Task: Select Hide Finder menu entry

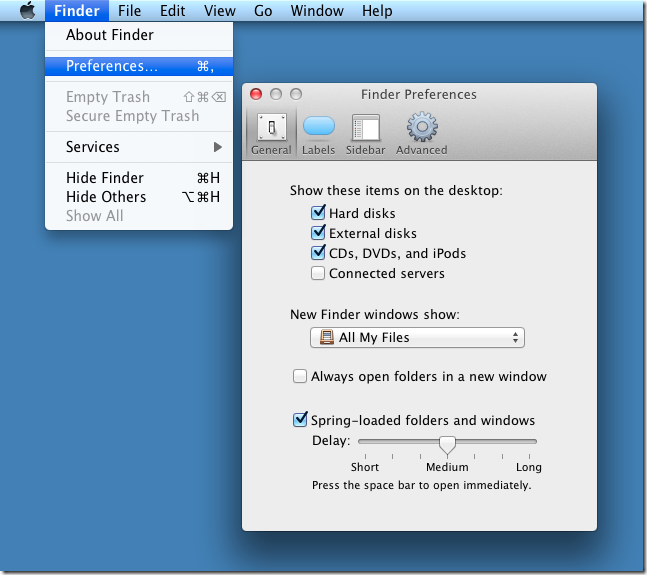Action: 139,178
